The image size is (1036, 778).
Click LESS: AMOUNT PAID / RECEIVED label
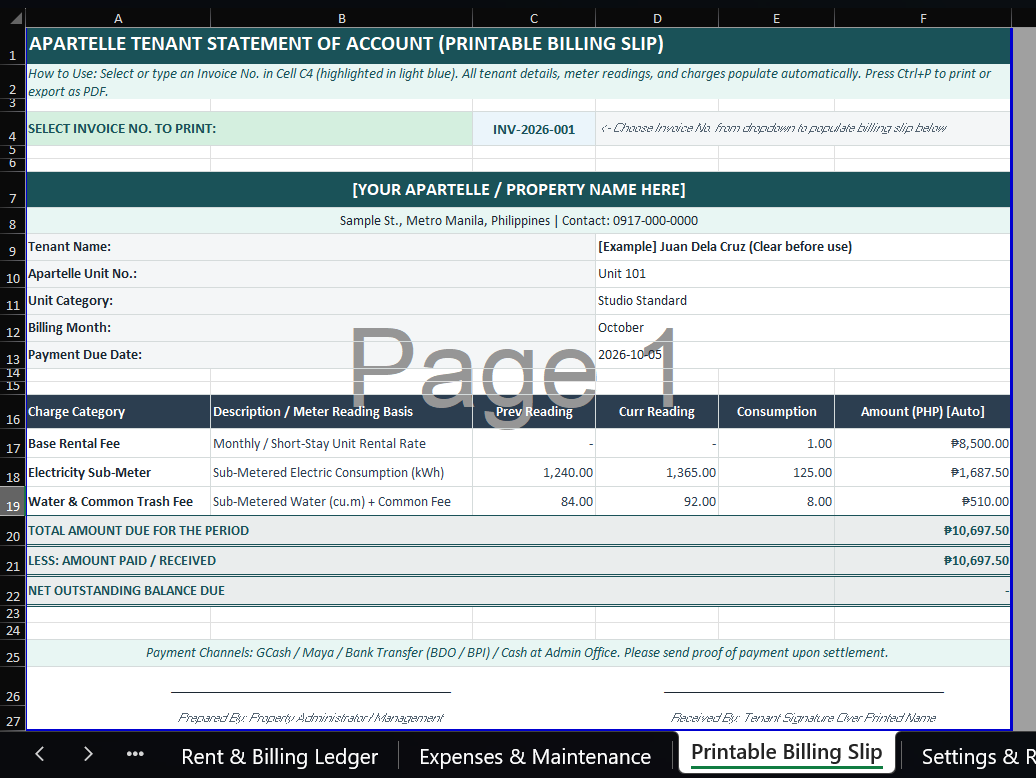point(122,560)
